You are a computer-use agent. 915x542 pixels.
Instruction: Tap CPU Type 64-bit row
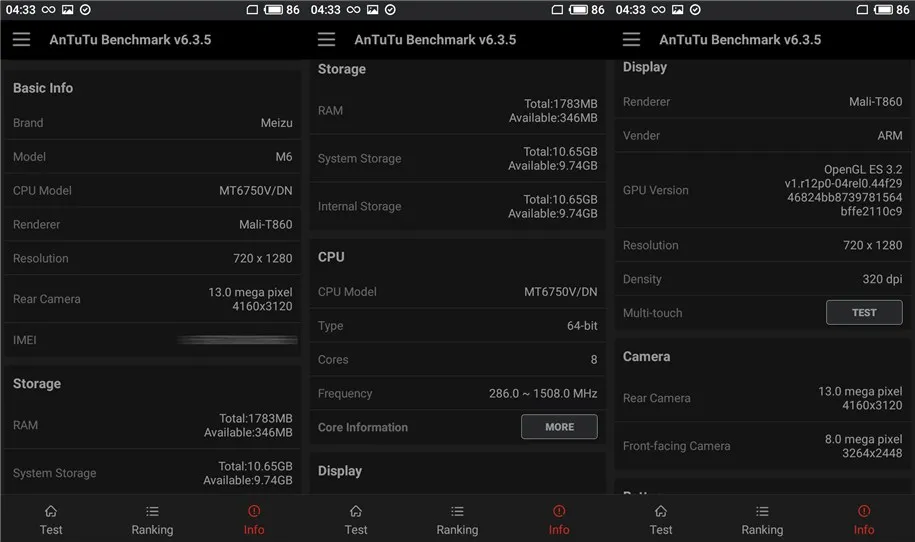(458, 326)
